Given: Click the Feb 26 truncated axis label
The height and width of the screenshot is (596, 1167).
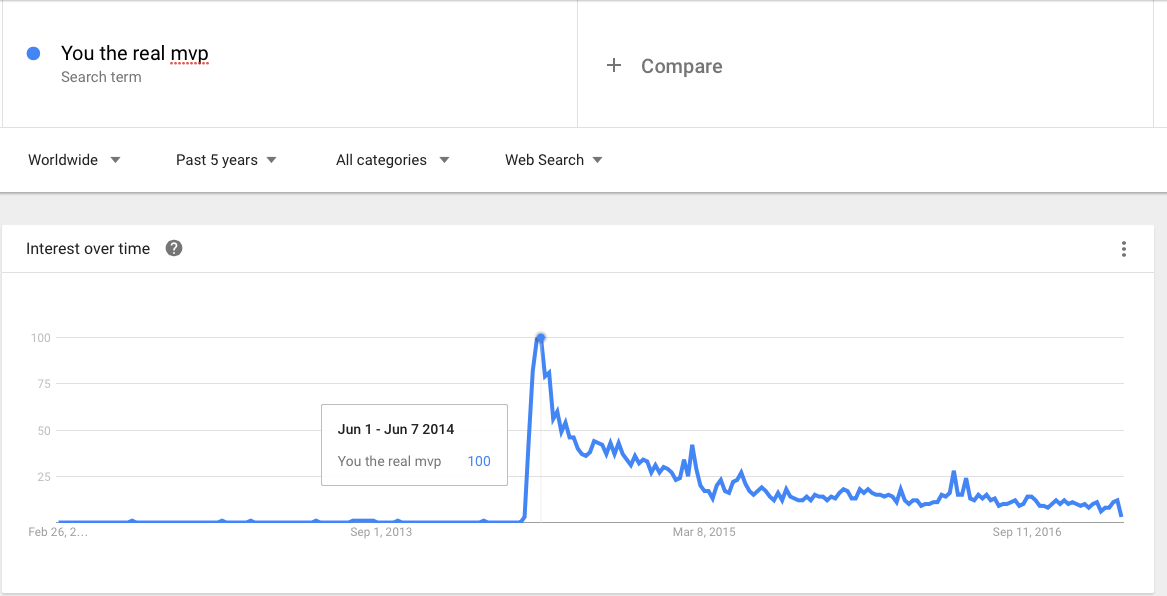Looking at the screenshot, I should tap(58, 532).
